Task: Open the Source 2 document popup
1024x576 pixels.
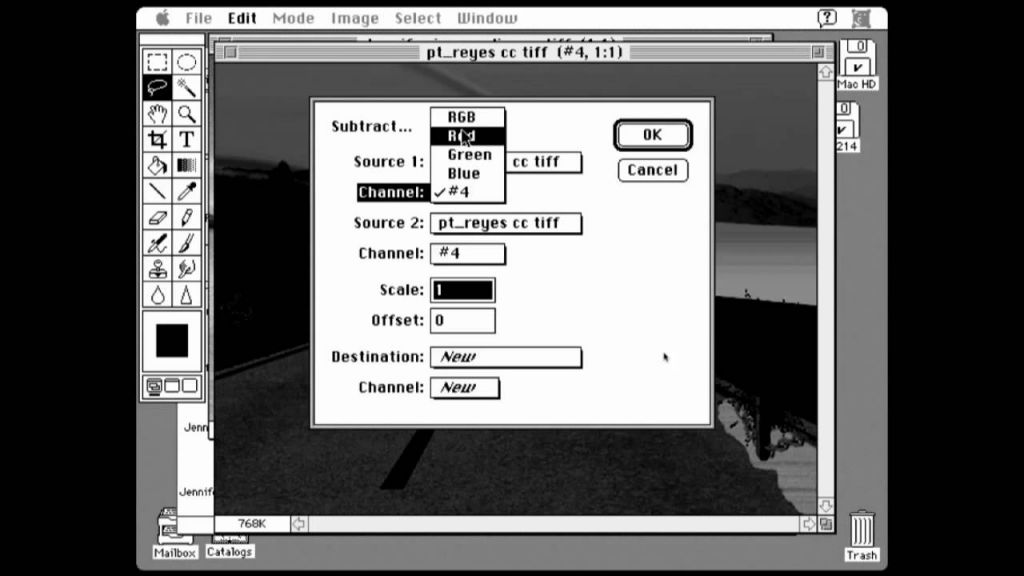Action: tap(505, 223)
